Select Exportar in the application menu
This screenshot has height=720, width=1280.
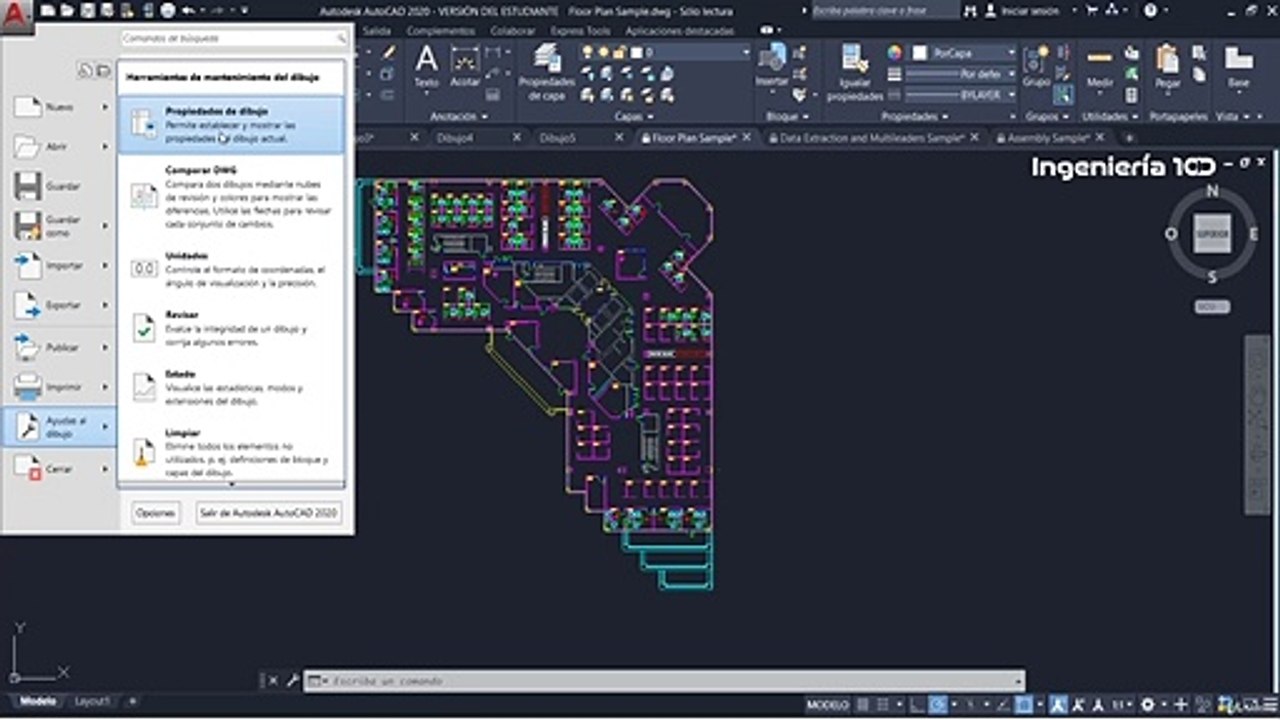(59, 305)
